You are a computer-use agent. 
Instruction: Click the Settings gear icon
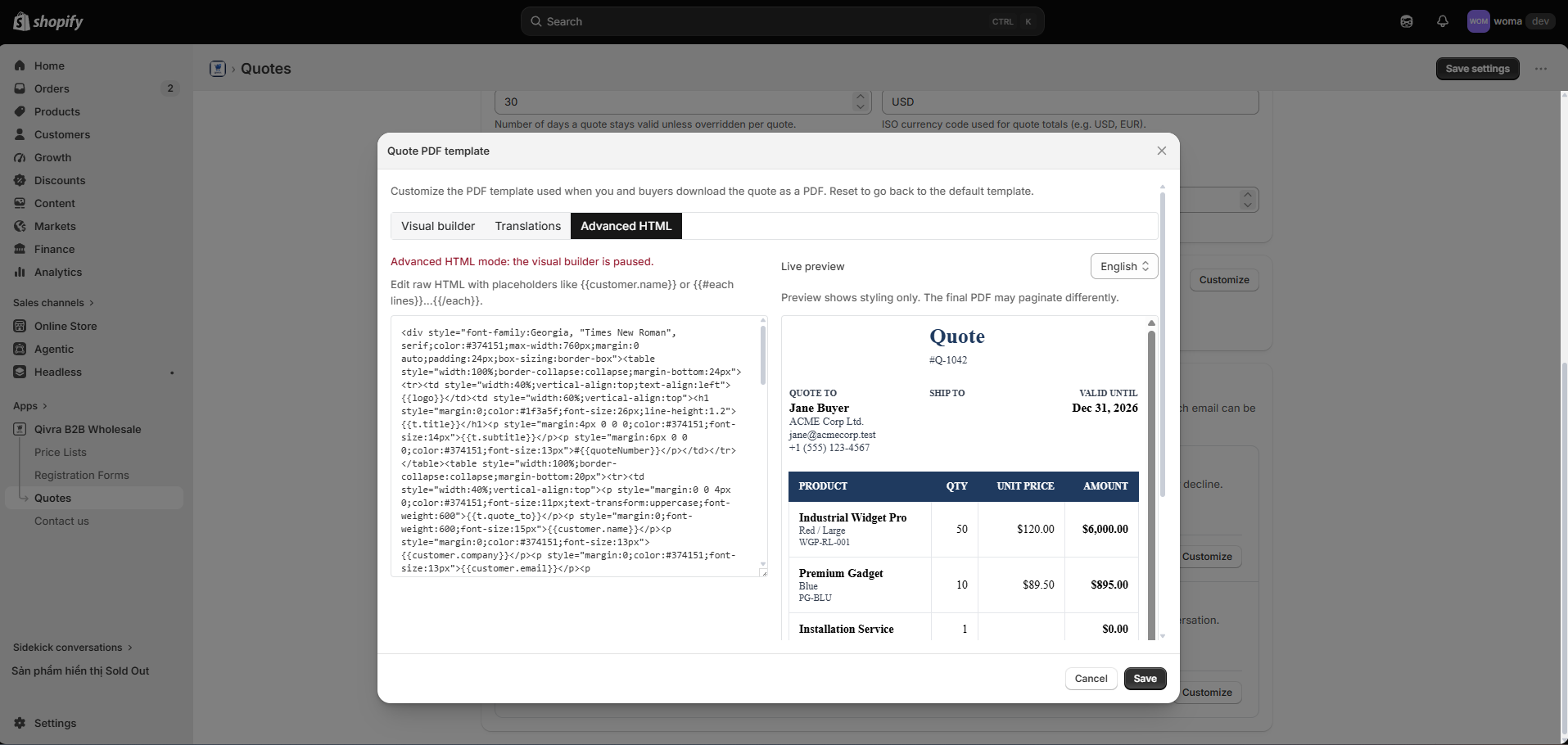20,723
